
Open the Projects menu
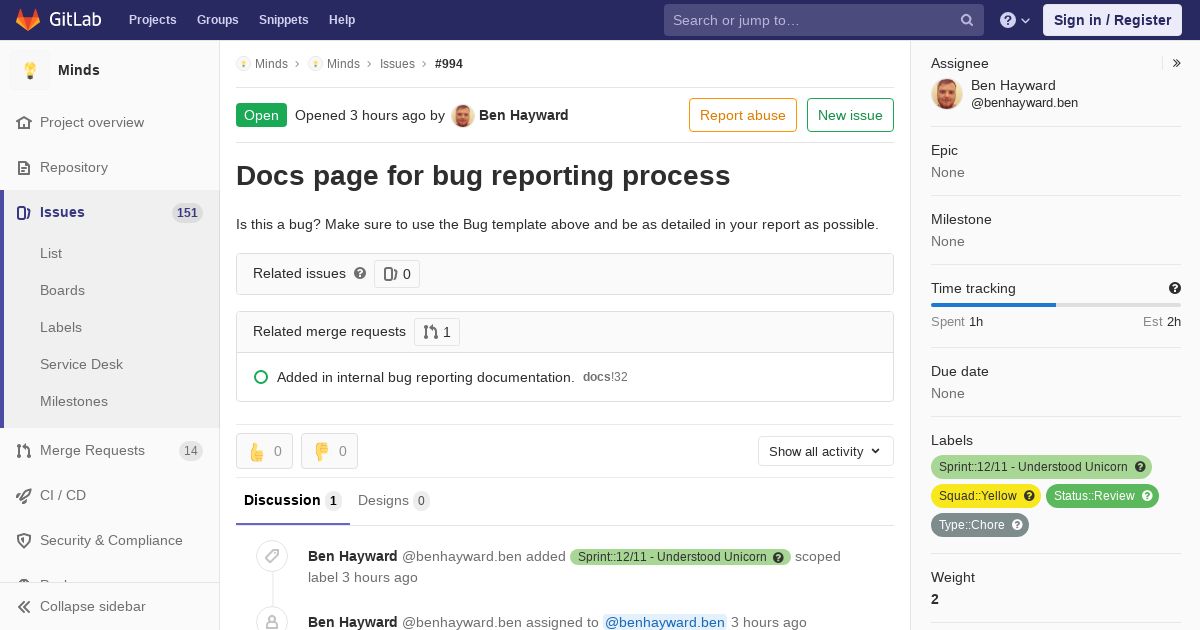pos(152,20)
